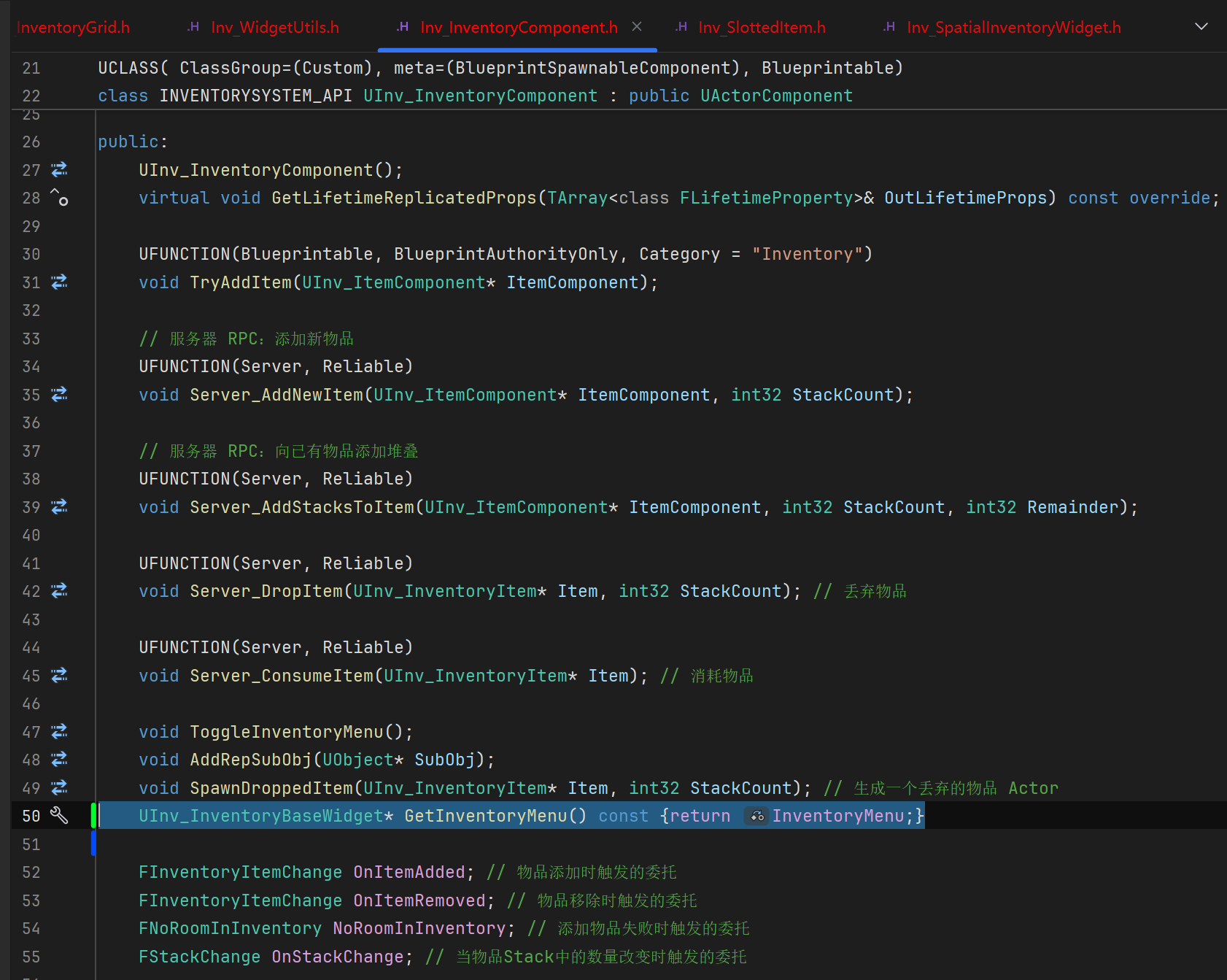Viewport: 1227px width, 980px height.
Task: Click the FLifetimeProperty type name
Action: coord(766,198)
